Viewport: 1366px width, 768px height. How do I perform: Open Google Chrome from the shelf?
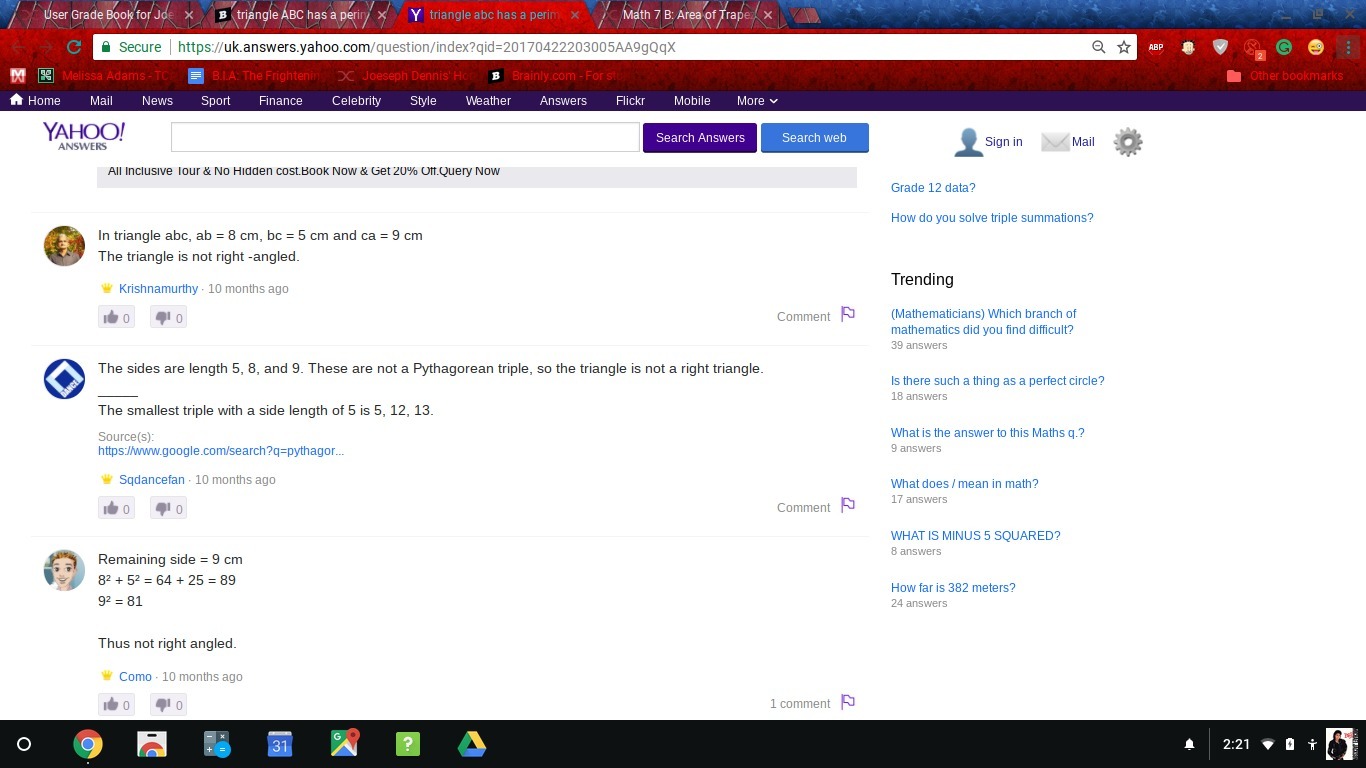[88, 744]
